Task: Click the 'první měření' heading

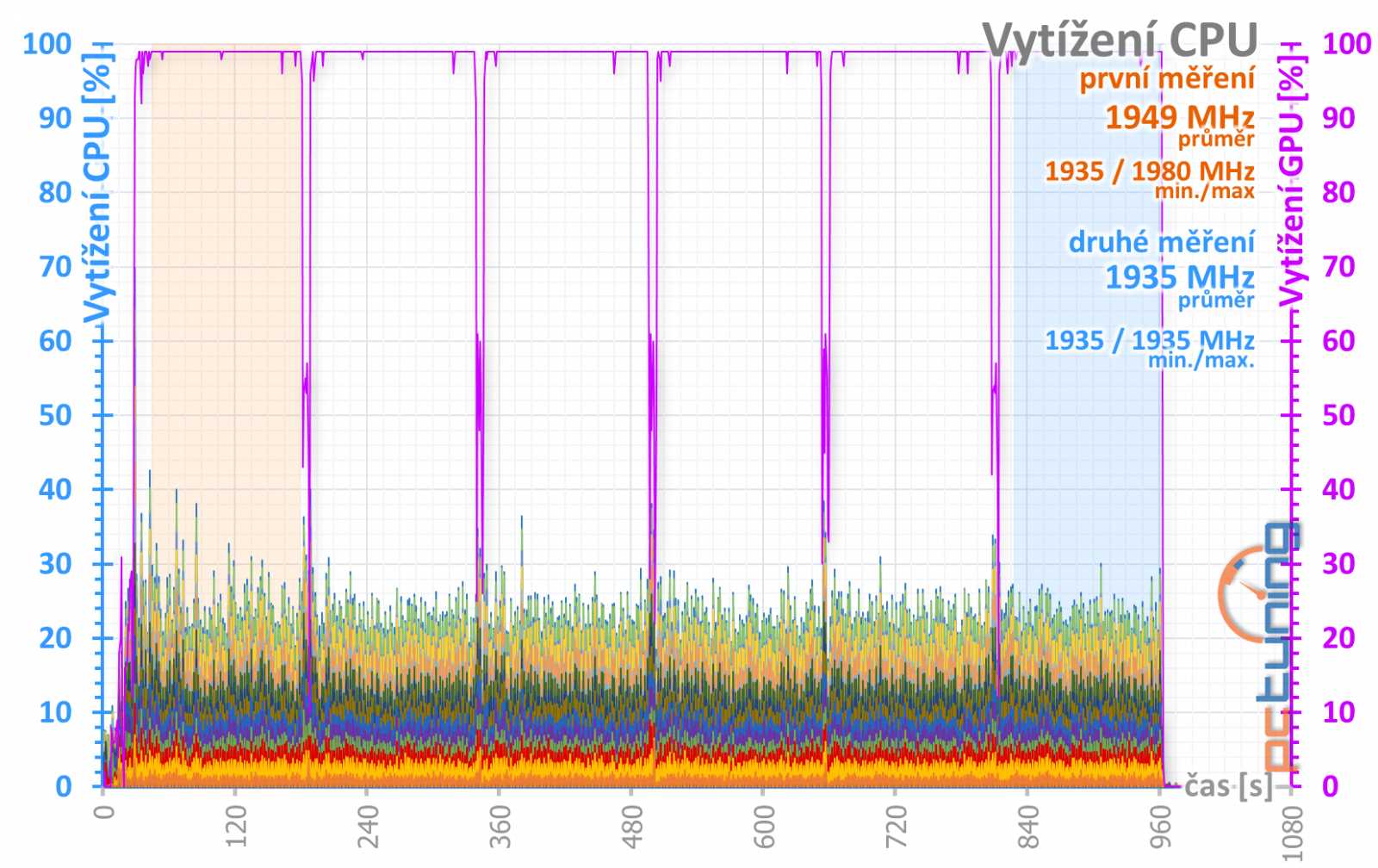Action: (x=1167, y=78)
